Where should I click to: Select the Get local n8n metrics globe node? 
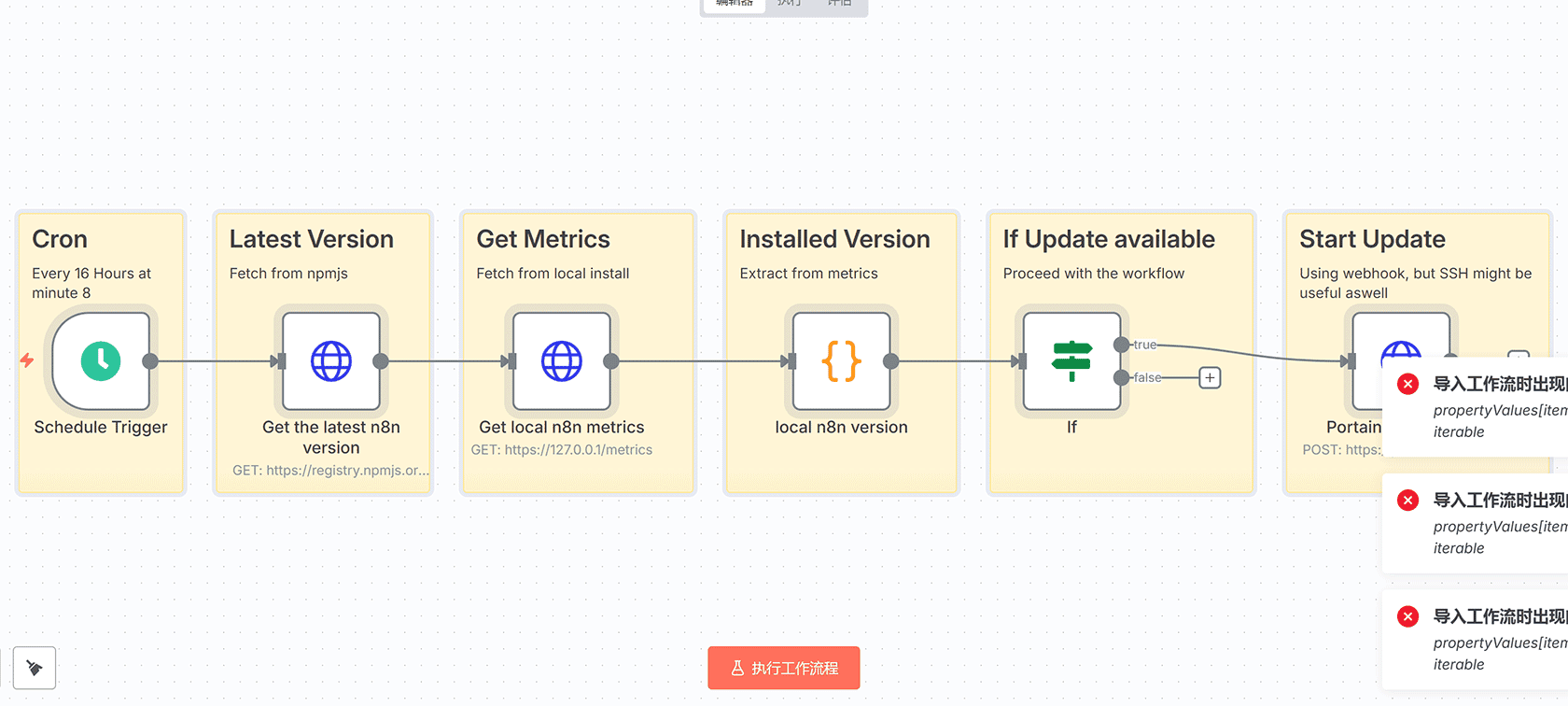pos(562,361)
